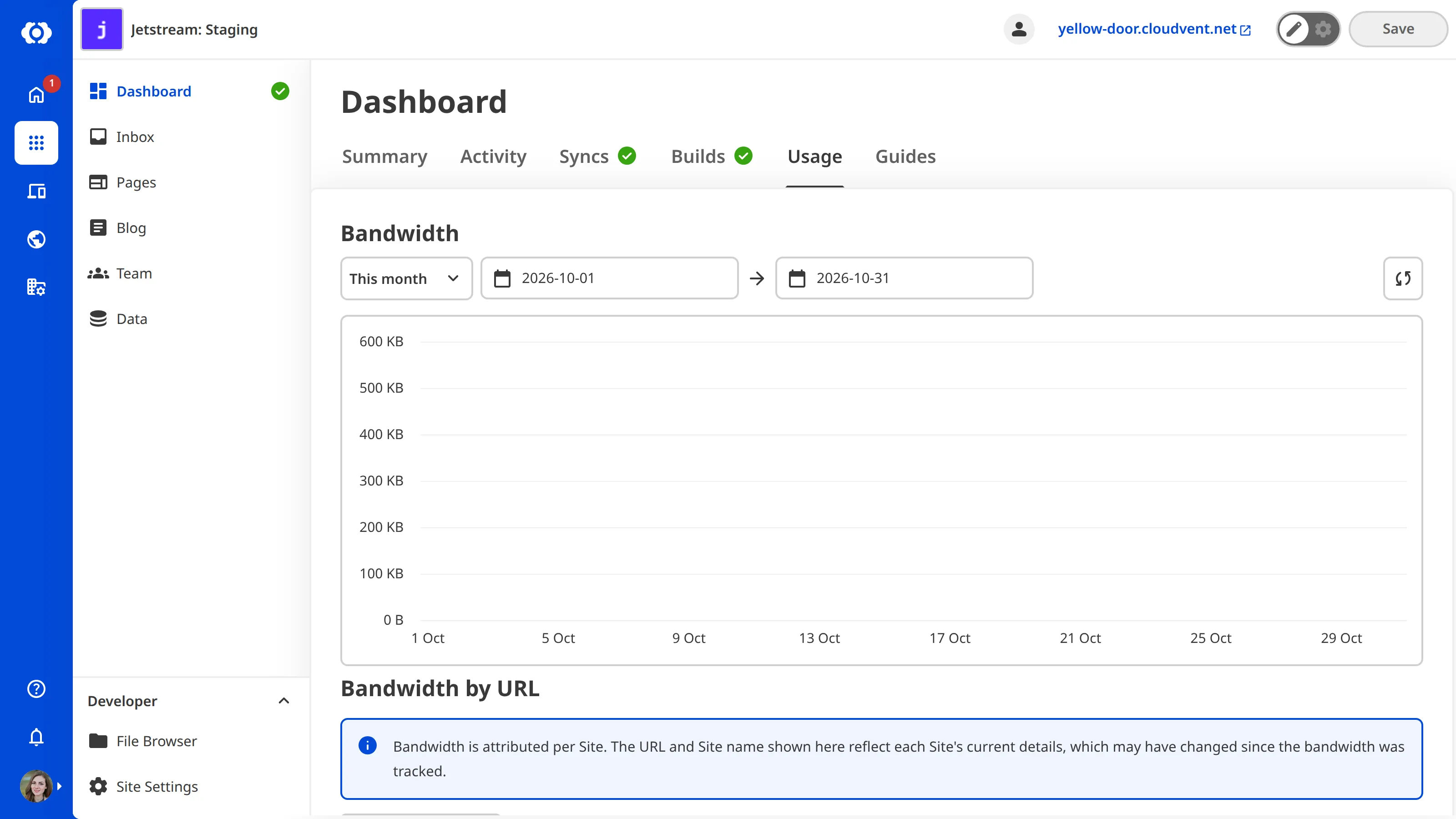Switch to the Activity tab

[x=493, y=157]
